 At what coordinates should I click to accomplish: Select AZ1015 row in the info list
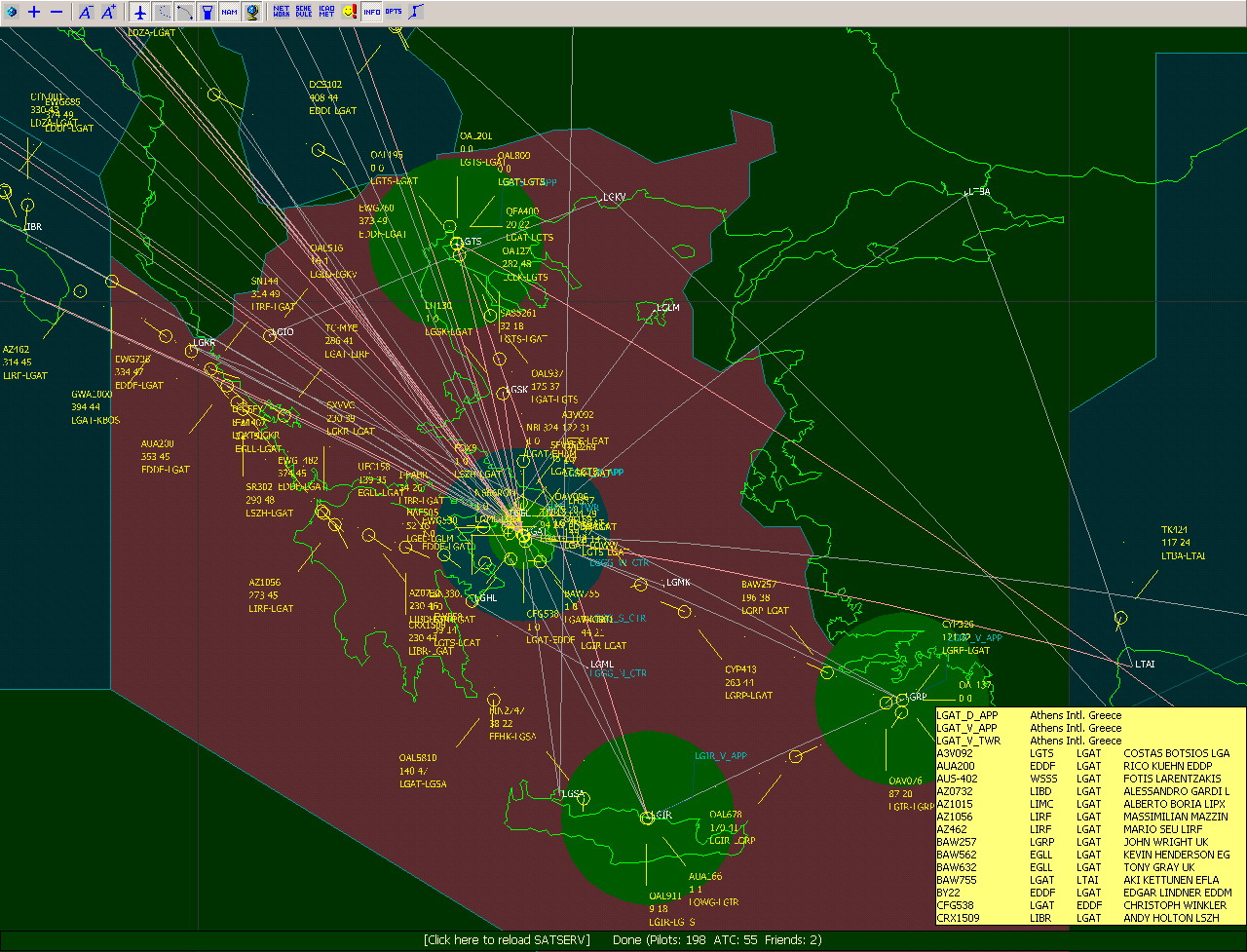(x=1088, y=803)
